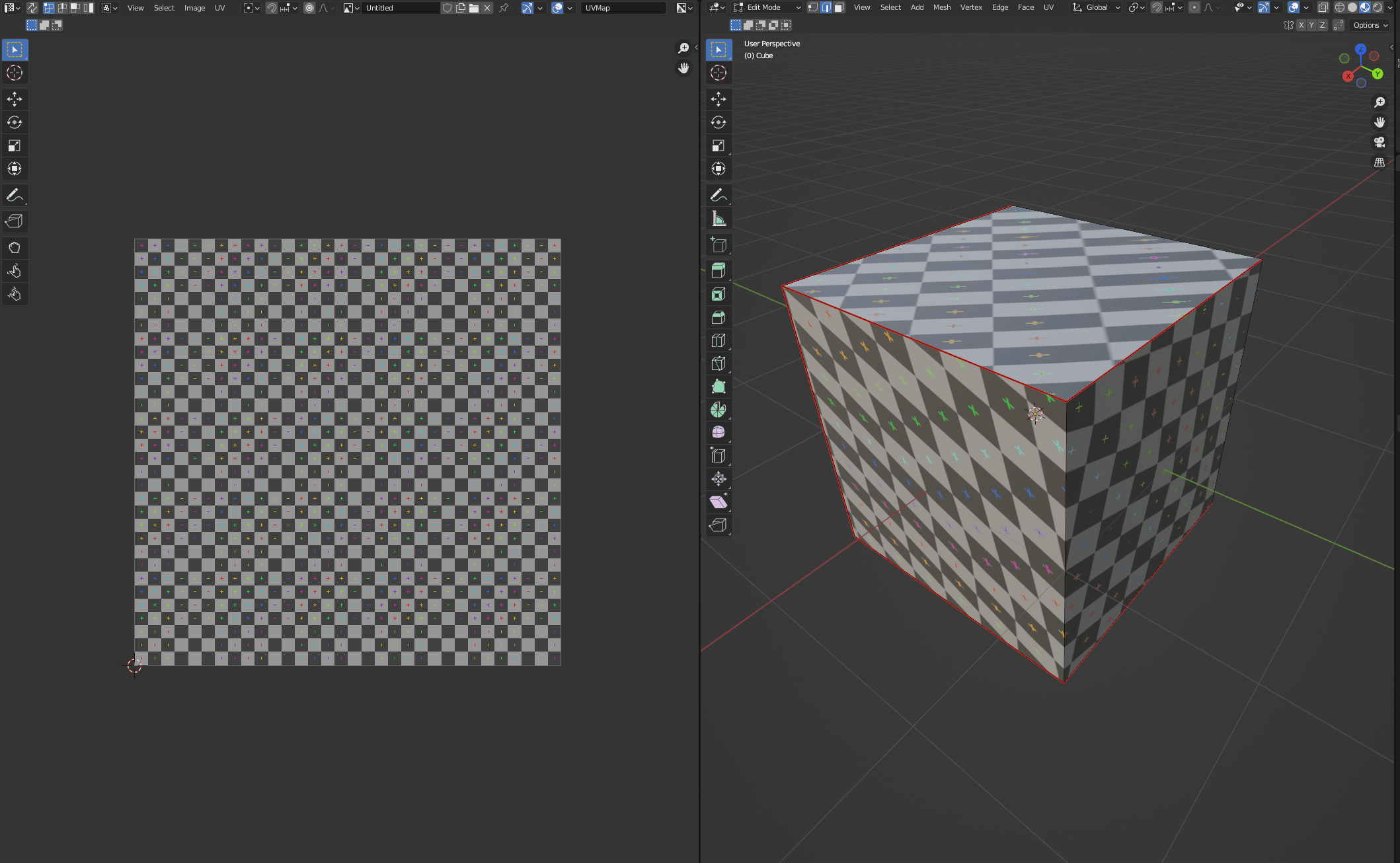This screenshot has height=863, width=1400.
Task: Select the Knife tool in 3D viewport
Action: click(x=719, y=363)
